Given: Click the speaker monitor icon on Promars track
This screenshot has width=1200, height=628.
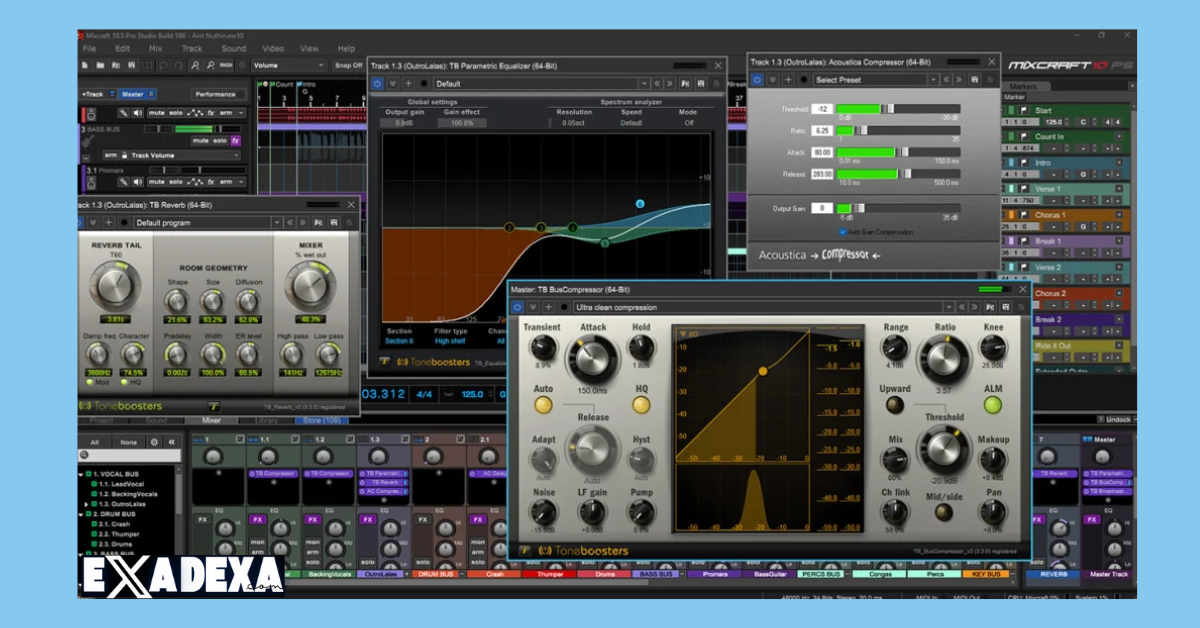Looking at the screenshot, I should [137, 182].
